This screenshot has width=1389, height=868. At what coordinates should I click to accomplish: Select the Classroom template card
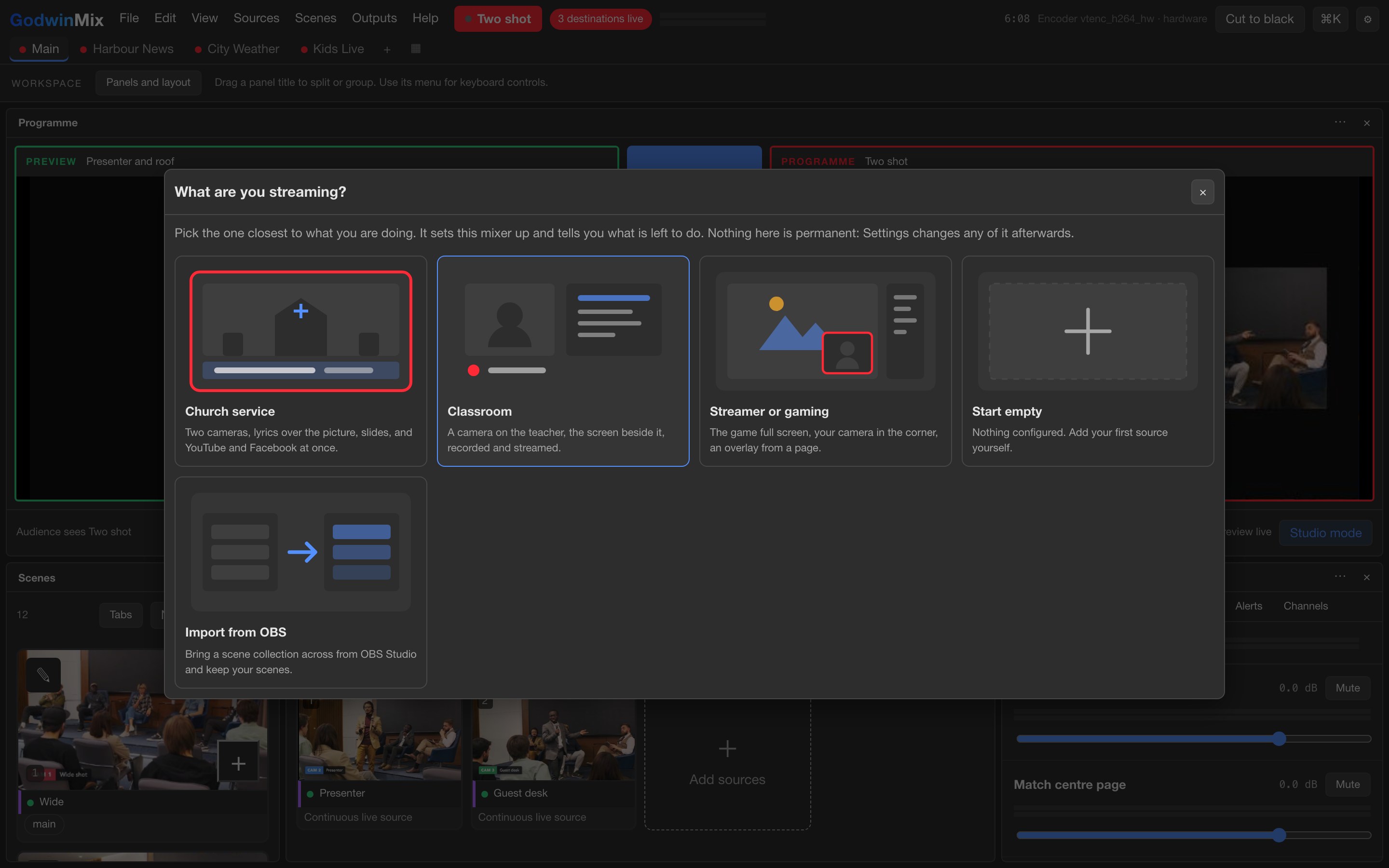(x=563, y=361)
